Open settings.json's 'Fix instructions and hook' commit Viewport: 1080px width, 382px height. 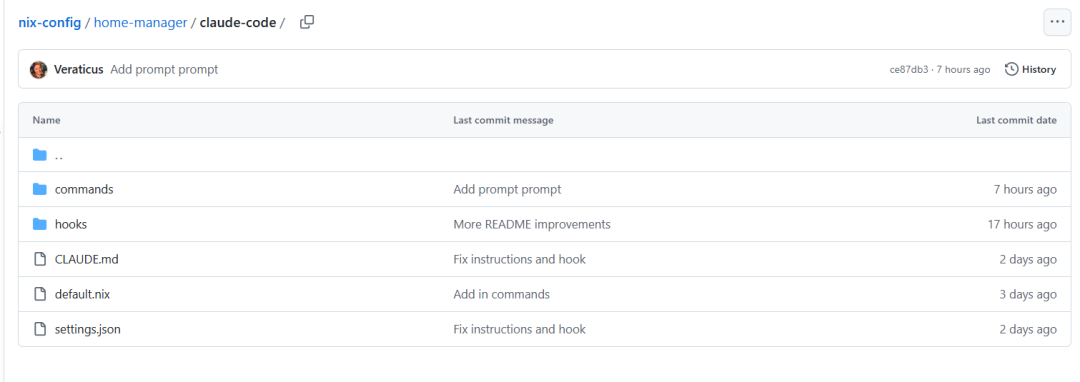coord(519,330)
